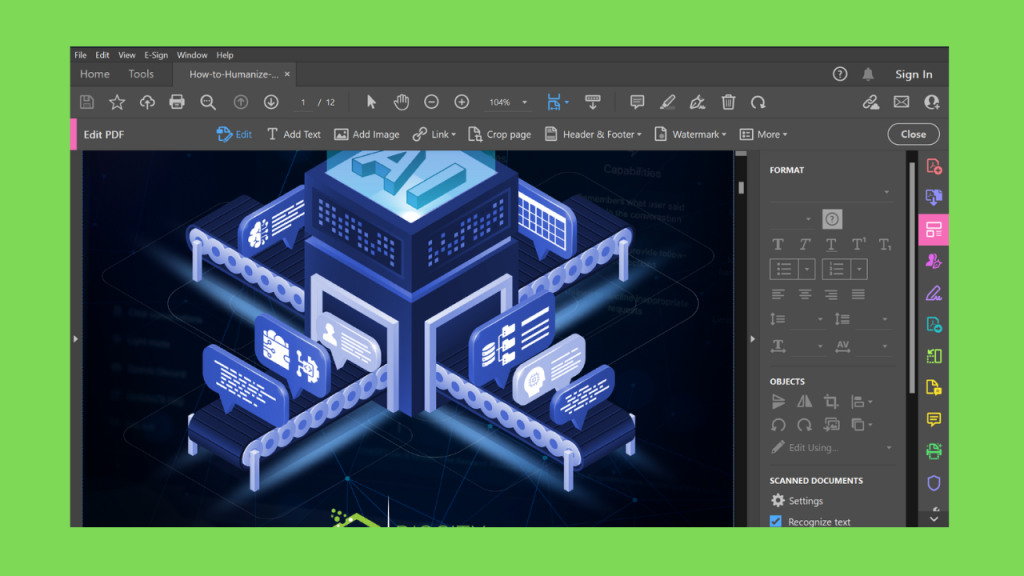Zoom in with plus icon
1024x576 pixels.
[462, 102]
